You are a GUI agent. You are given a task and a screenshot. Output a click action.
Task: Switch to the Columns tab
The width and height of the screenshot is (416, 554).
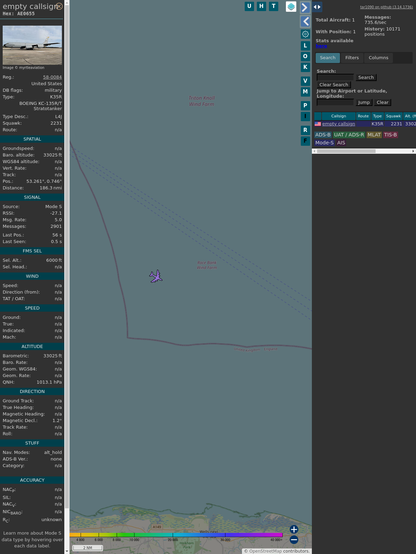(x=378, y=58)
